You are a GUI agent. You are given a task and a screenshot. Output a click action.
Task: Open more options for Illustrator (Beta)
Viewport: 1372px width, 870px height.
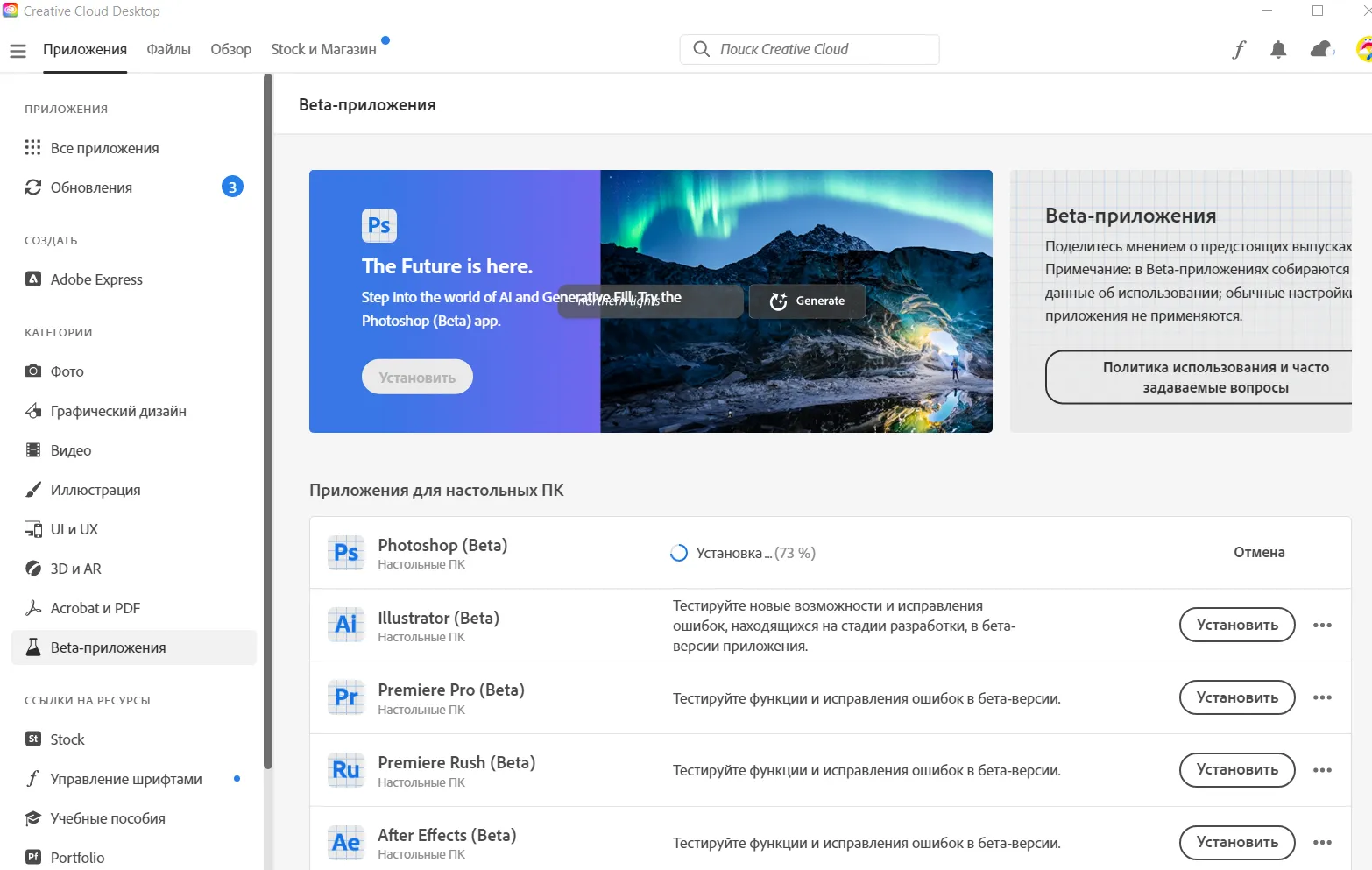click(1322, 625)
